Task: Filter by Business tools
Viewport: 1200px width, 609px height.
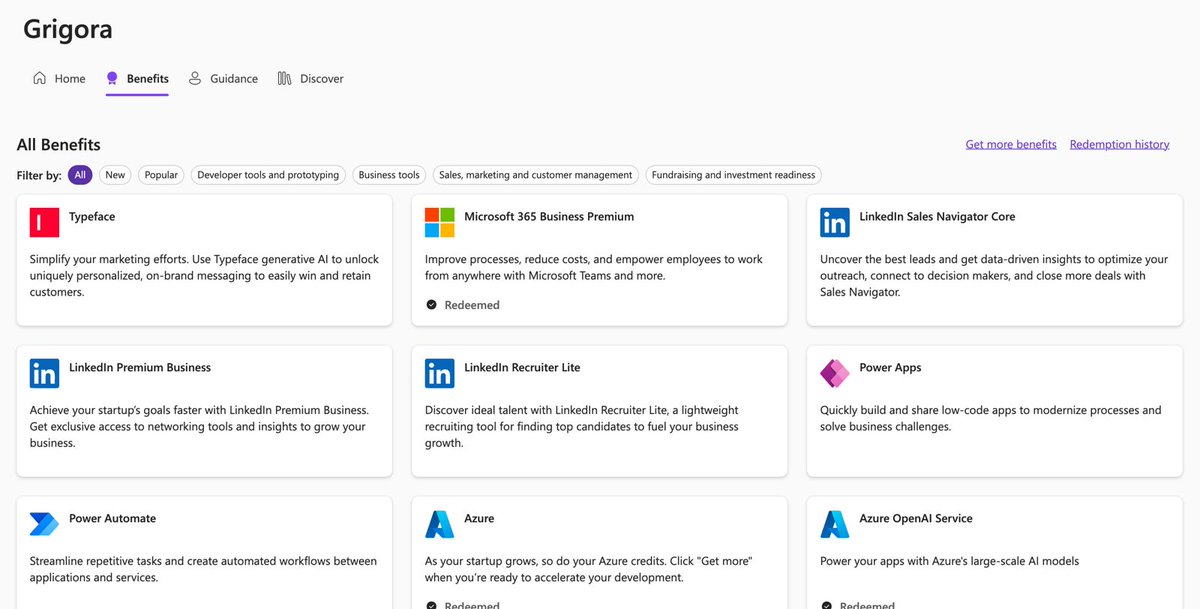Action: pyautogui.click(x=389, y=175)
